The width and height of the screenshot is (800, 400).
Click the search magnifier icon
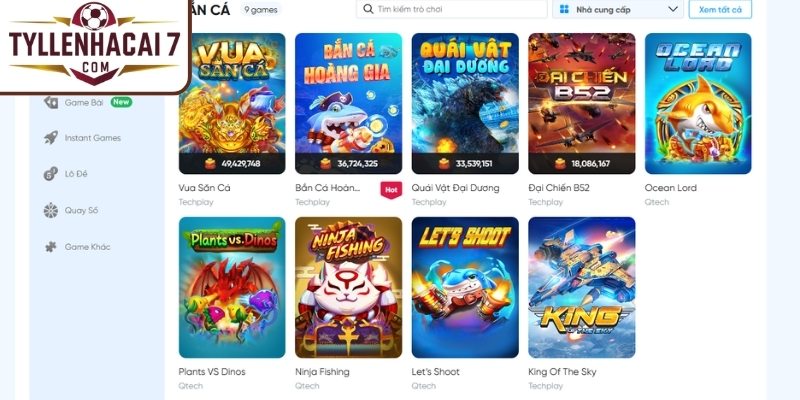367,9
